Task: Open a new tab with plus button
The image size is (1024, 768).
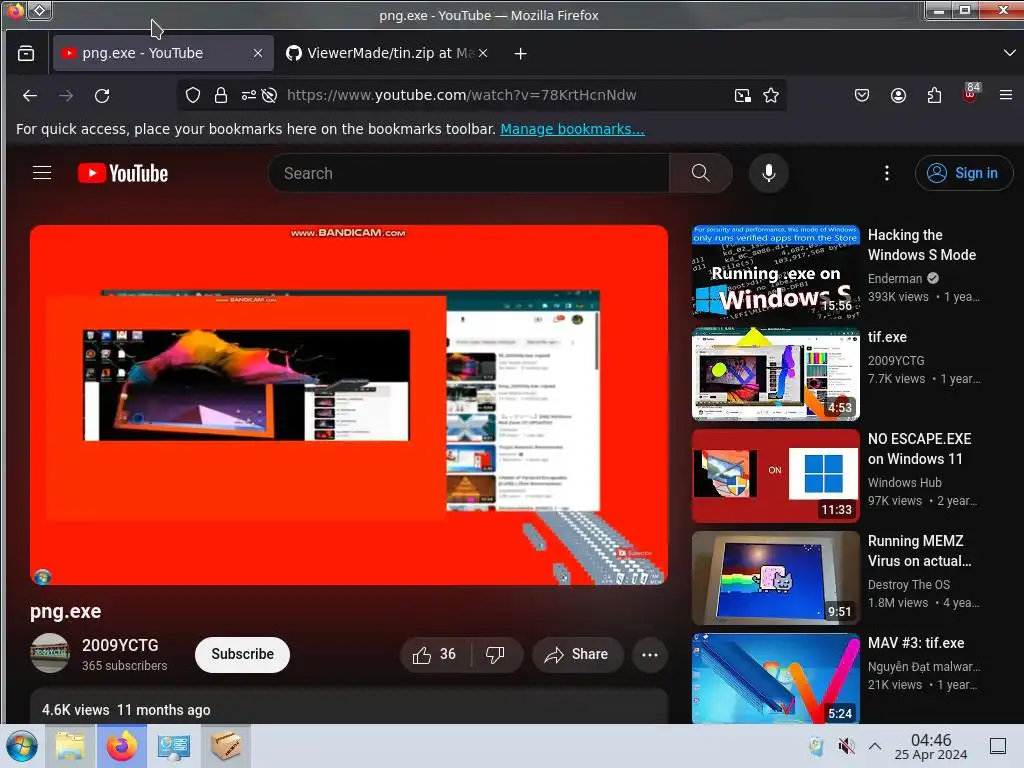Action: point(520,54)
